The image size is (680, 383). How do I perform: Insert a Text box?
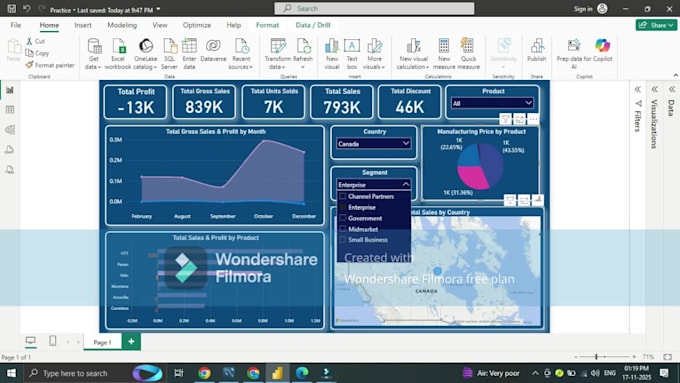[352, 54]
